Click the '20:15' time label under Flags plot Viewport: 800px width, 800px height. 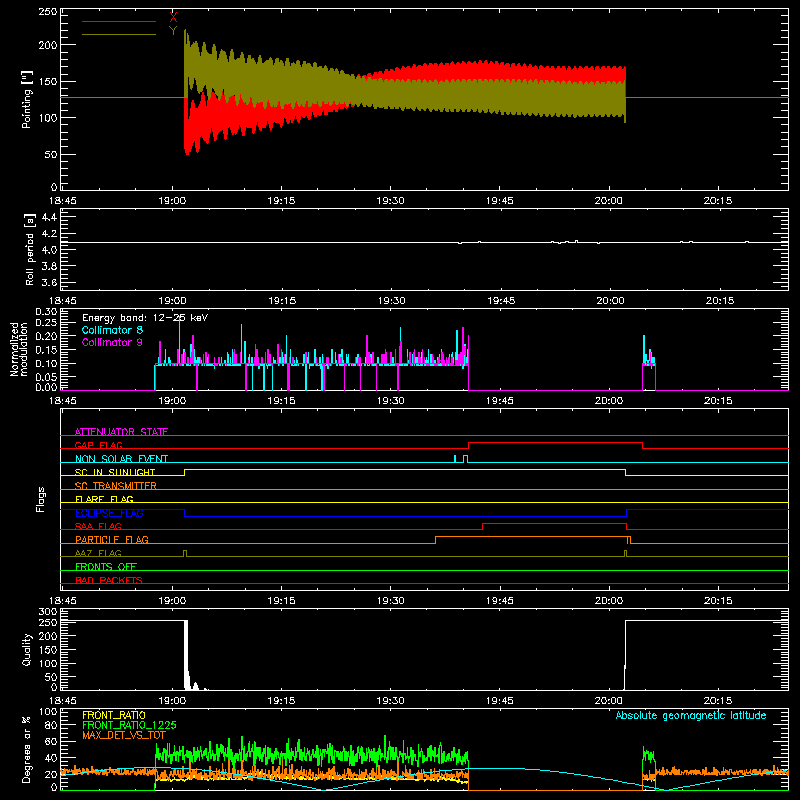coord(718,601)
